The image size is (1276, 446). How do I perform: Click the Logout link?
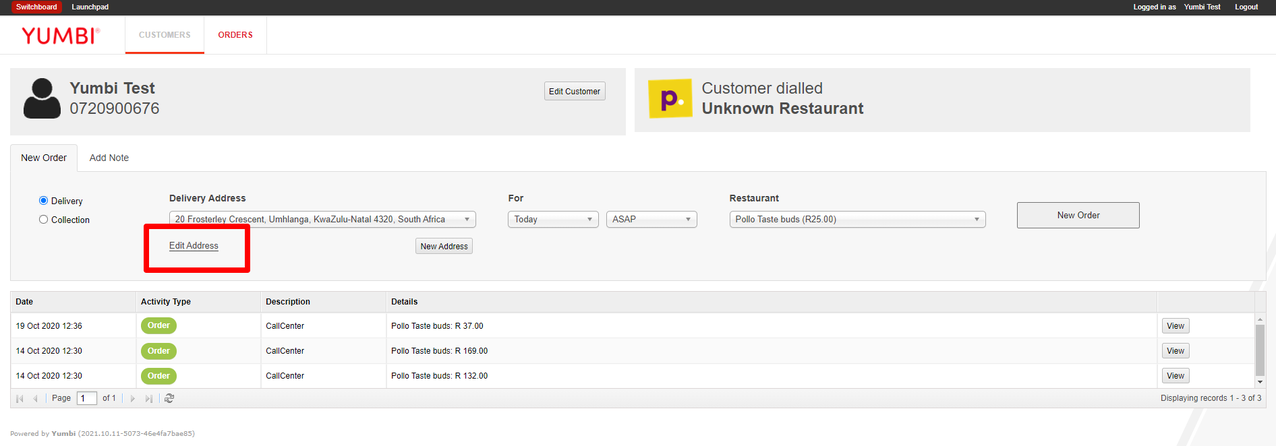coord(1246,7)
